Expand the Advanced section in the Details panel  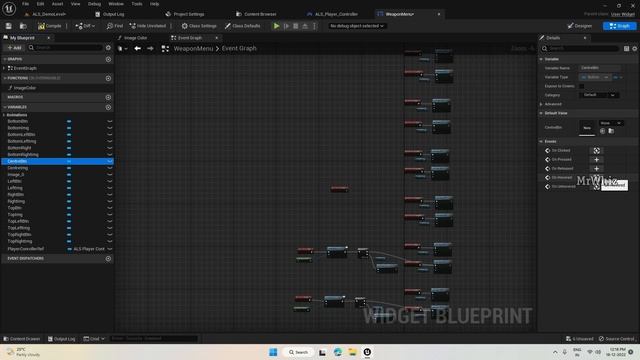[x=542, y=104]
